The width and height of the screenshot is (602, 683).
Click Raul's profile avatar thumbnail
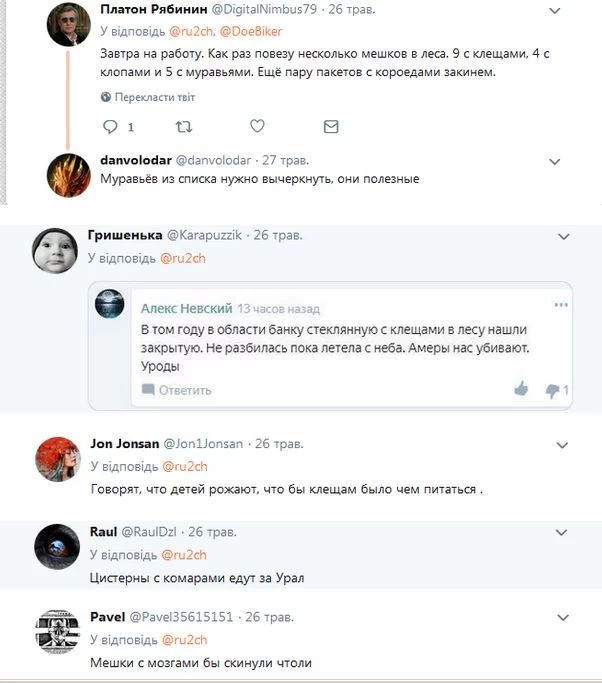click(57, 545)
